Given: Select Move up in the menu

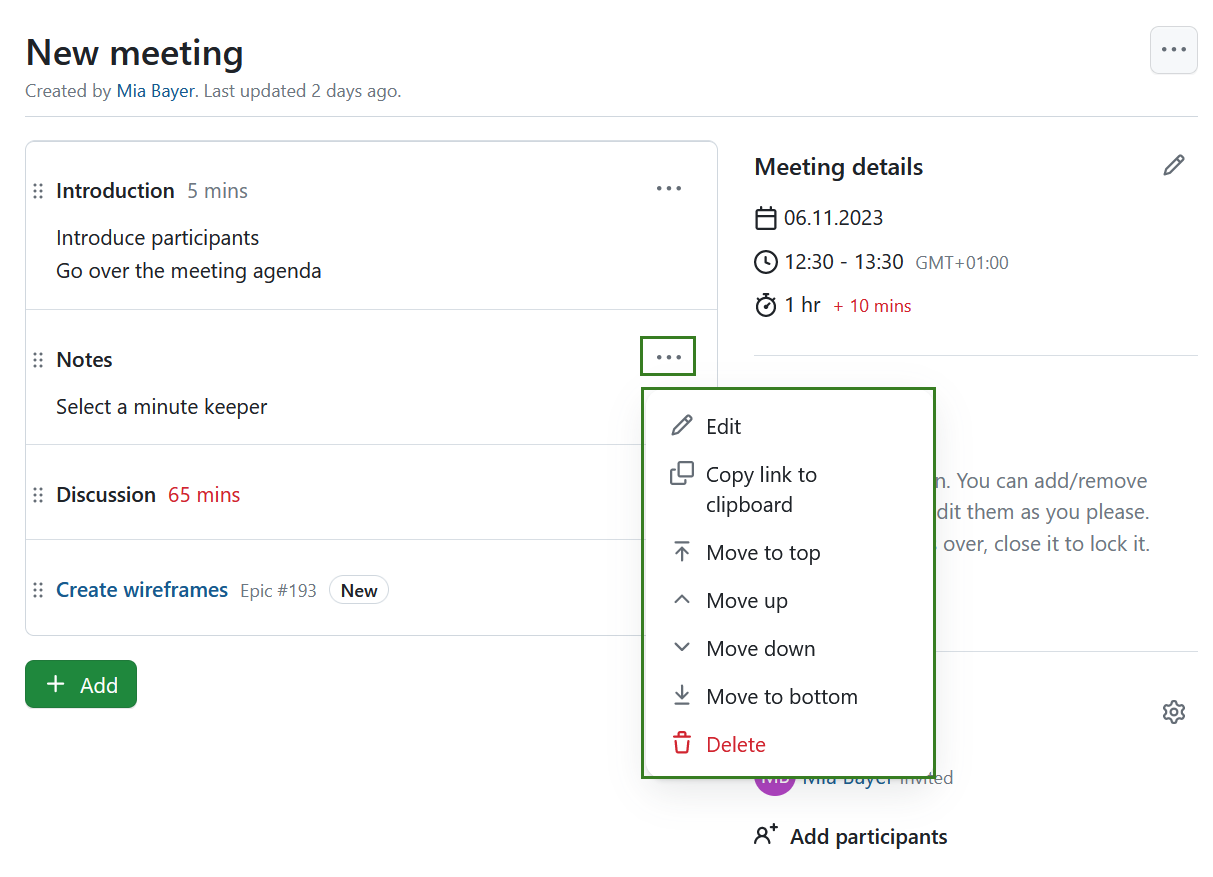Looking at the screenshot, I should pos(746,601).
